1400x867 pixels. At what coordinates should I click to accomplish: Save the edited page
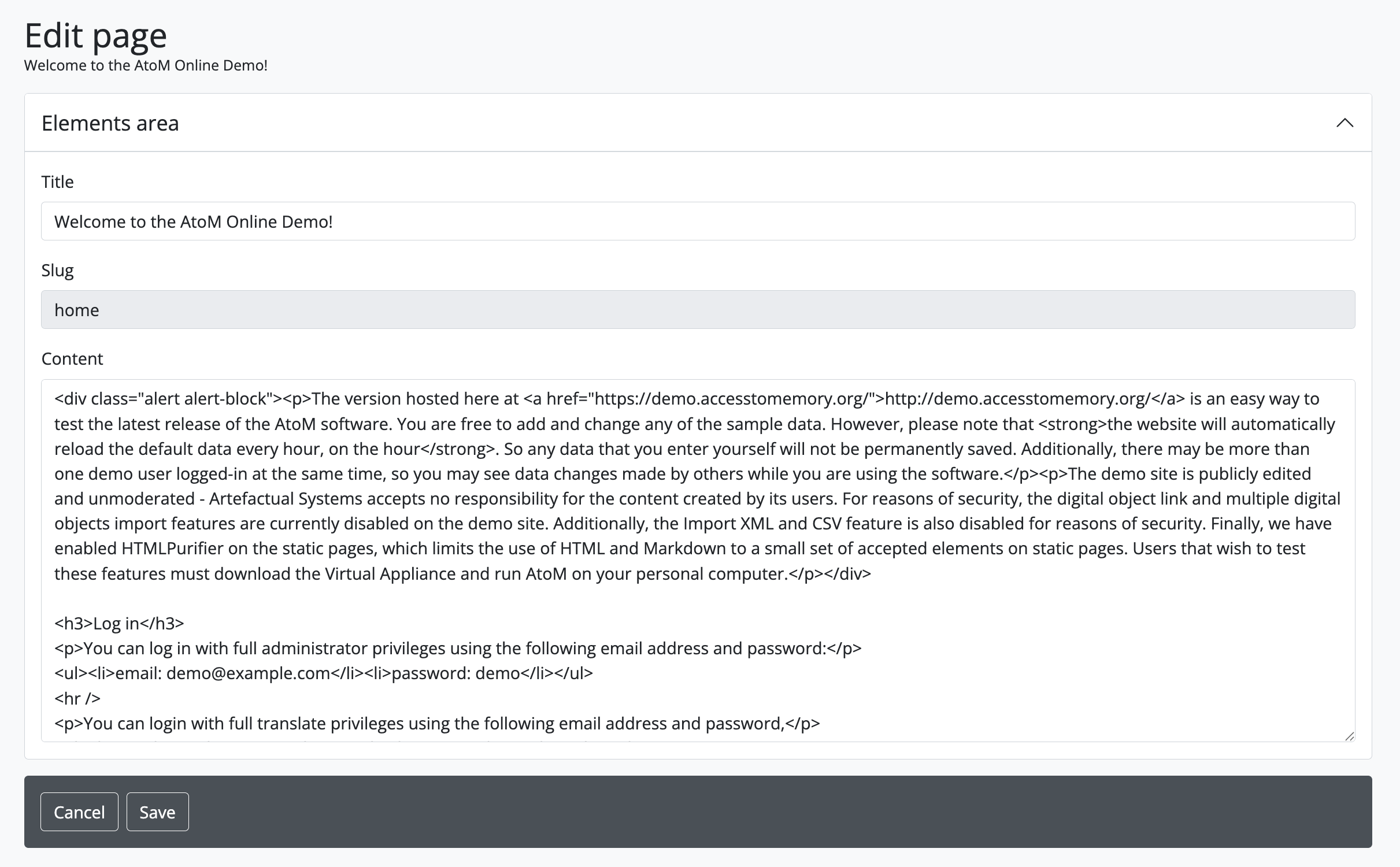[157, 812]
